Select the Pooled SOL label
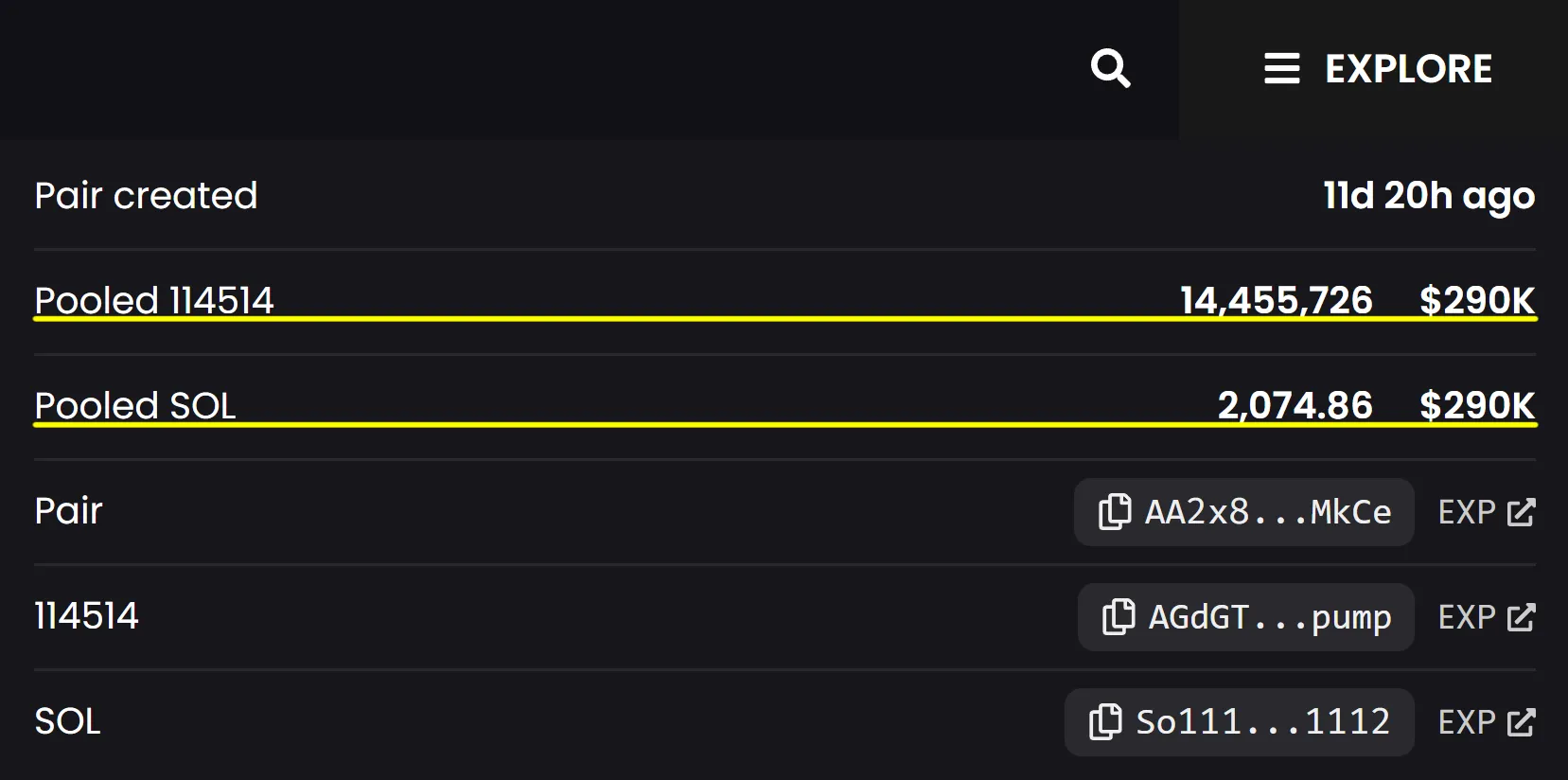The height and width of the screenshot is (780, 1568). [x=135, y=405]
